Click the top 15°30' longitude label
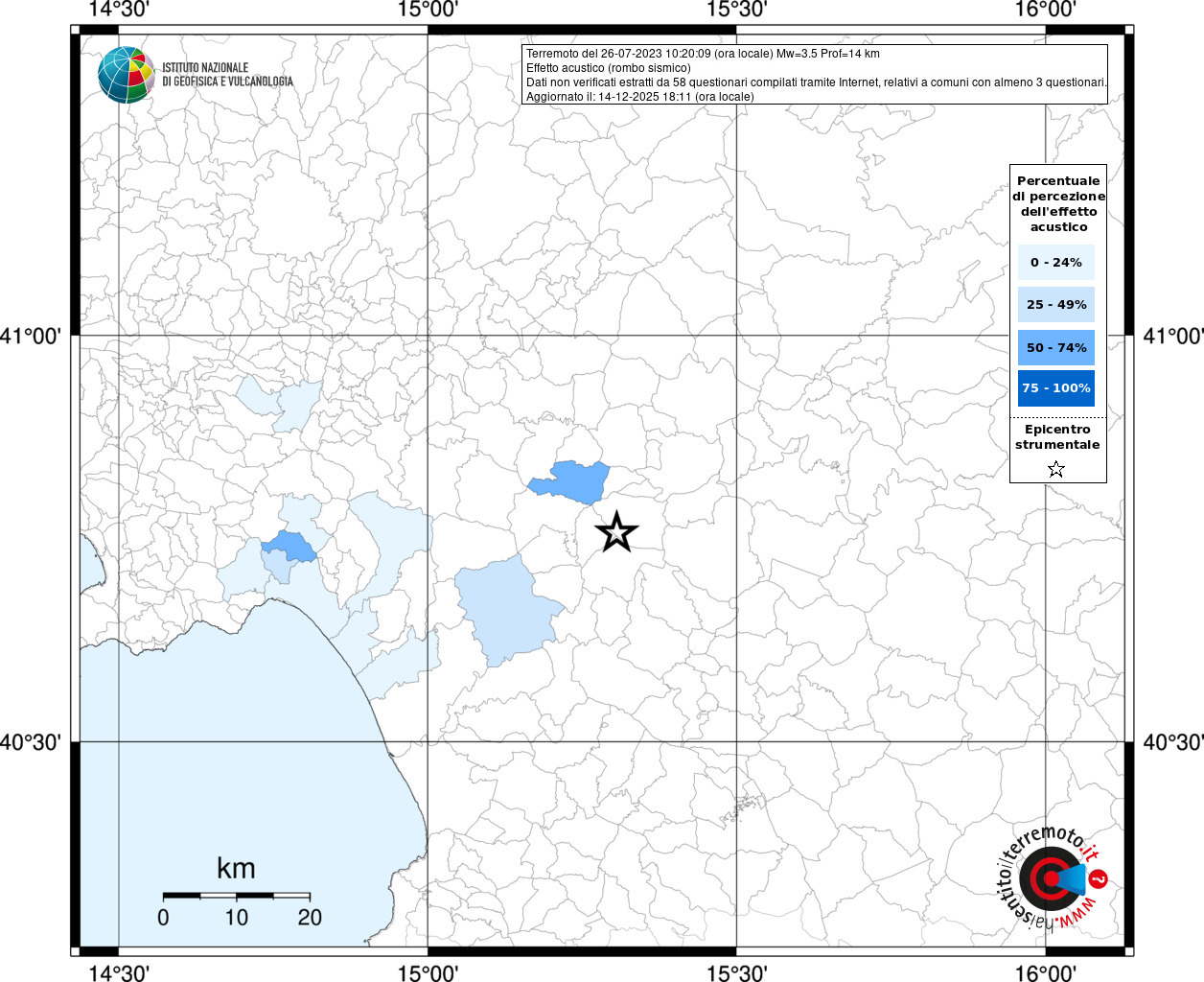1204x982 pixels. coord(736,10)
